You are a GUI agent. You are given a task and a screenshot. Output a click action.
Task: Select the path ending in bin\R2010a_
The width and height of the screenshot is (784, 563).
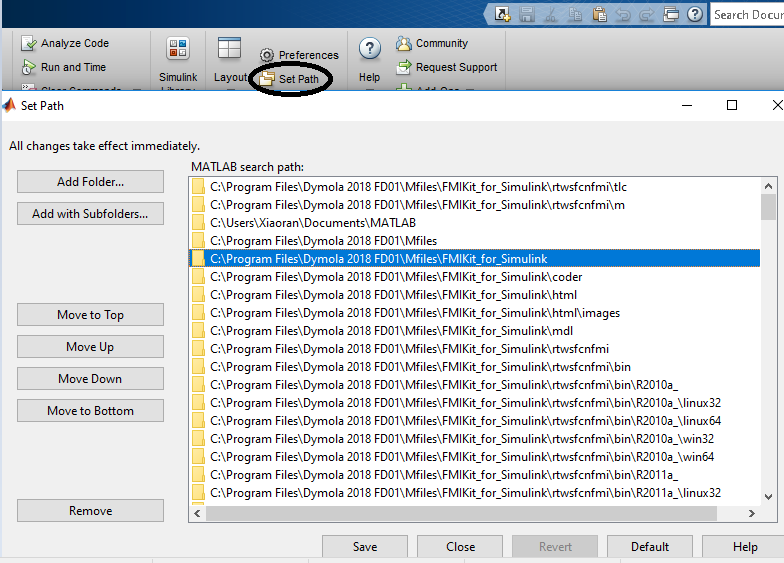click(x=474, y=385)
